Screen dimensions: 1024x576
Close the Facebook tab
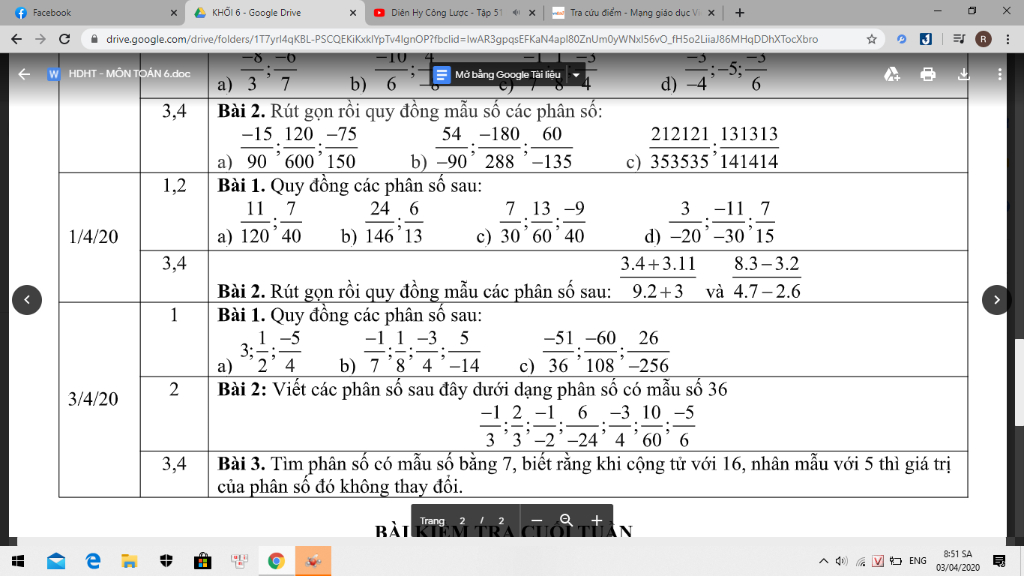point(174,12)
